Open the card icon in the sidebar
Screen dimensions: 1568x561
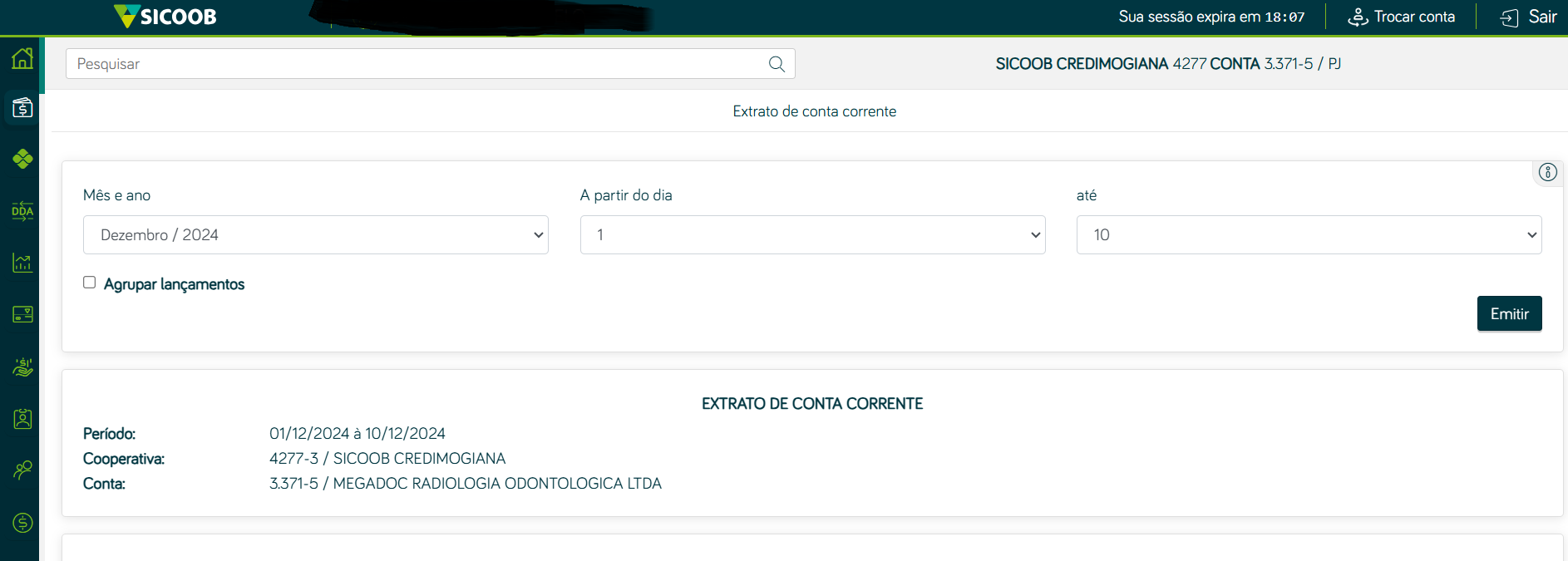coord(22,314)
